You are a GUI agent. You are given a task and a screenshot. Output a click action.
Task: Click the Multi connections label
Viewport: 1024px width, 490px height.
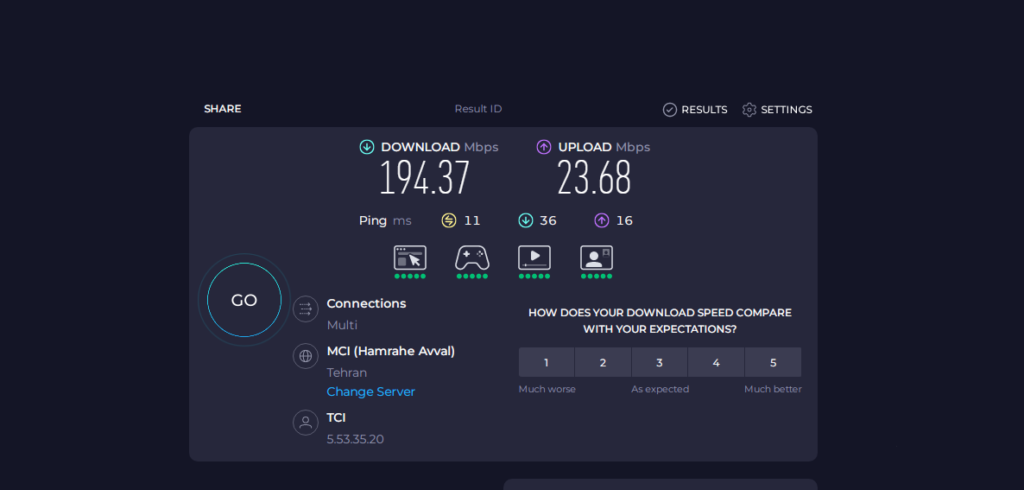point(342,325)
